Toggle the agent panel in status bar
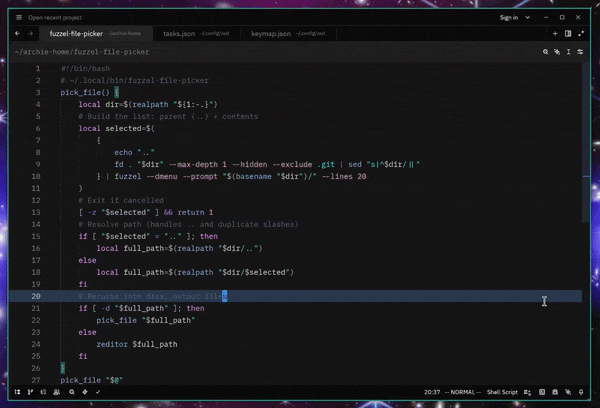Screen dimensions: 600x408 tap(569, 392)
